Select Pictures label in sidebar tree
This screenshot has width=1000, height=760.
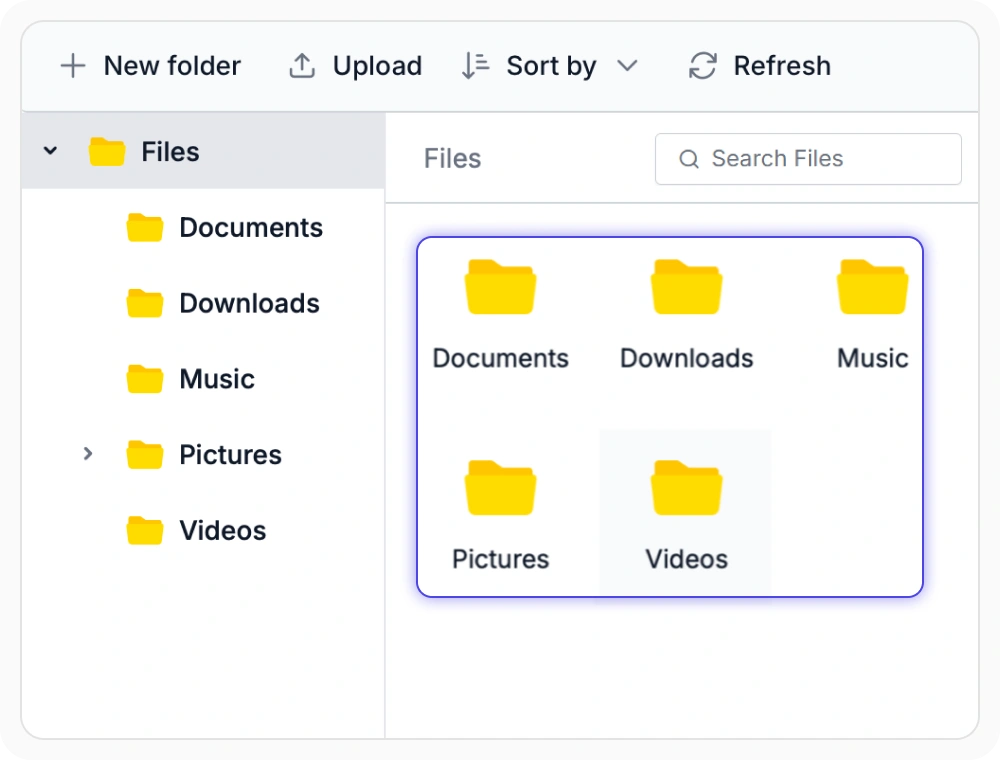pyautogui.click(x=230, y=455)
